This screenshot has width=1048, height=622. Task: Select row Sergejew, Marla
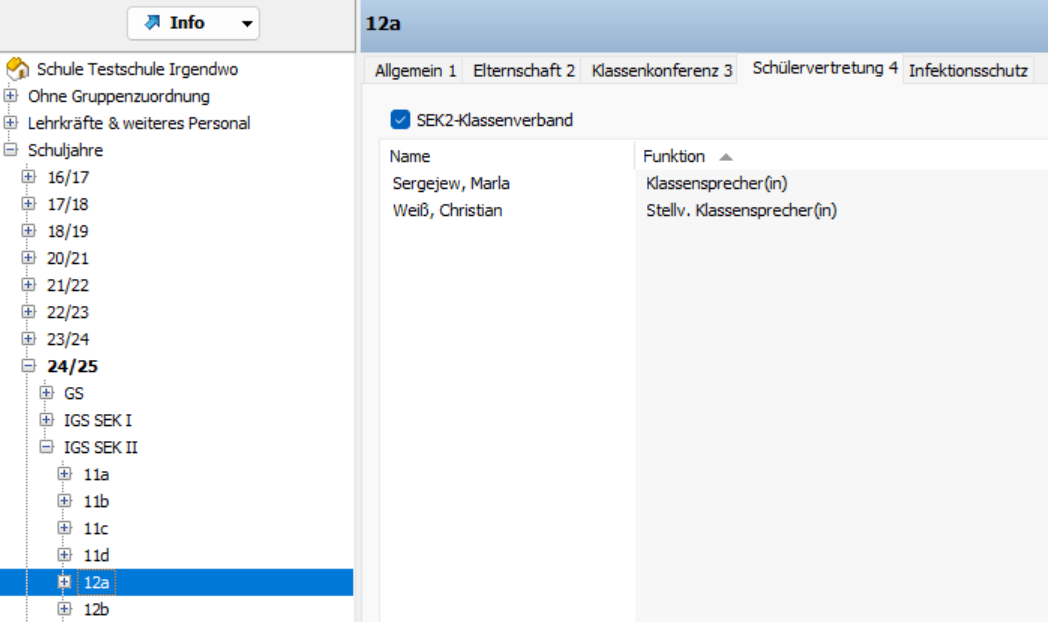click(x=450, y=184)
